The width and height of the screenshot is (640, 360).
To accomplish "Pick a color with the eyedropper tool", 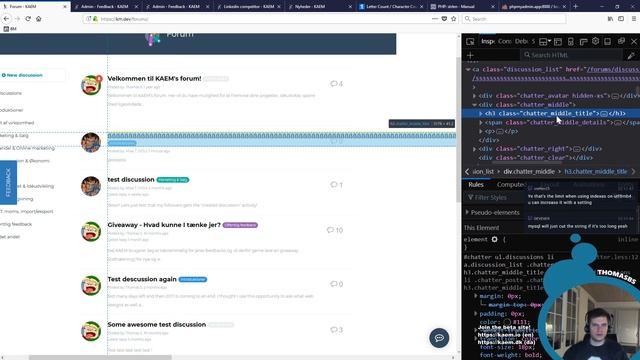I will (x=631, y=56).
